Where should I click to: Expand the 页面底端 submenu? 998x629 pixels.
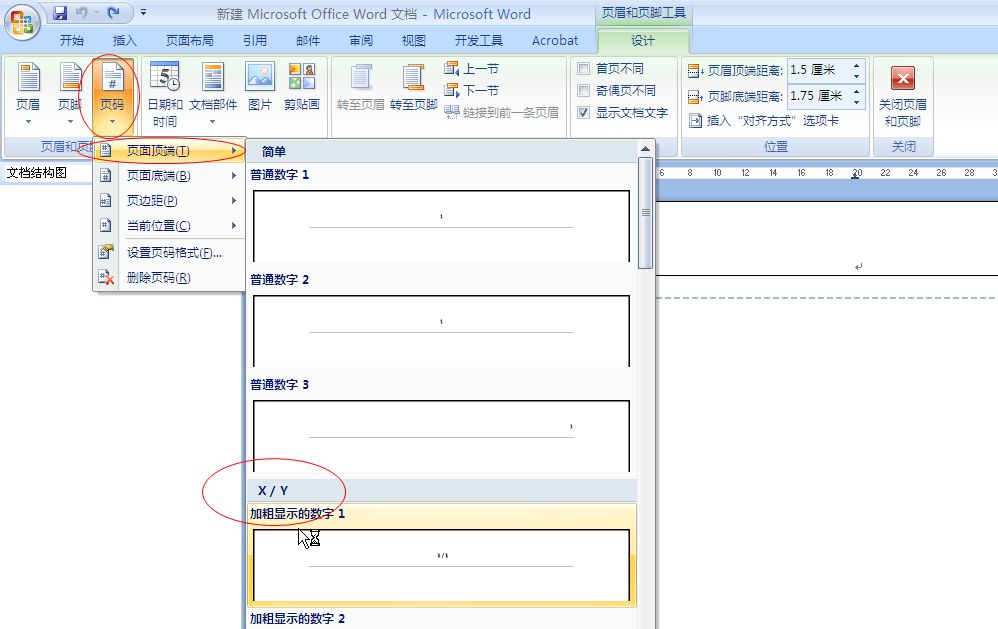(x=158, y=176)
